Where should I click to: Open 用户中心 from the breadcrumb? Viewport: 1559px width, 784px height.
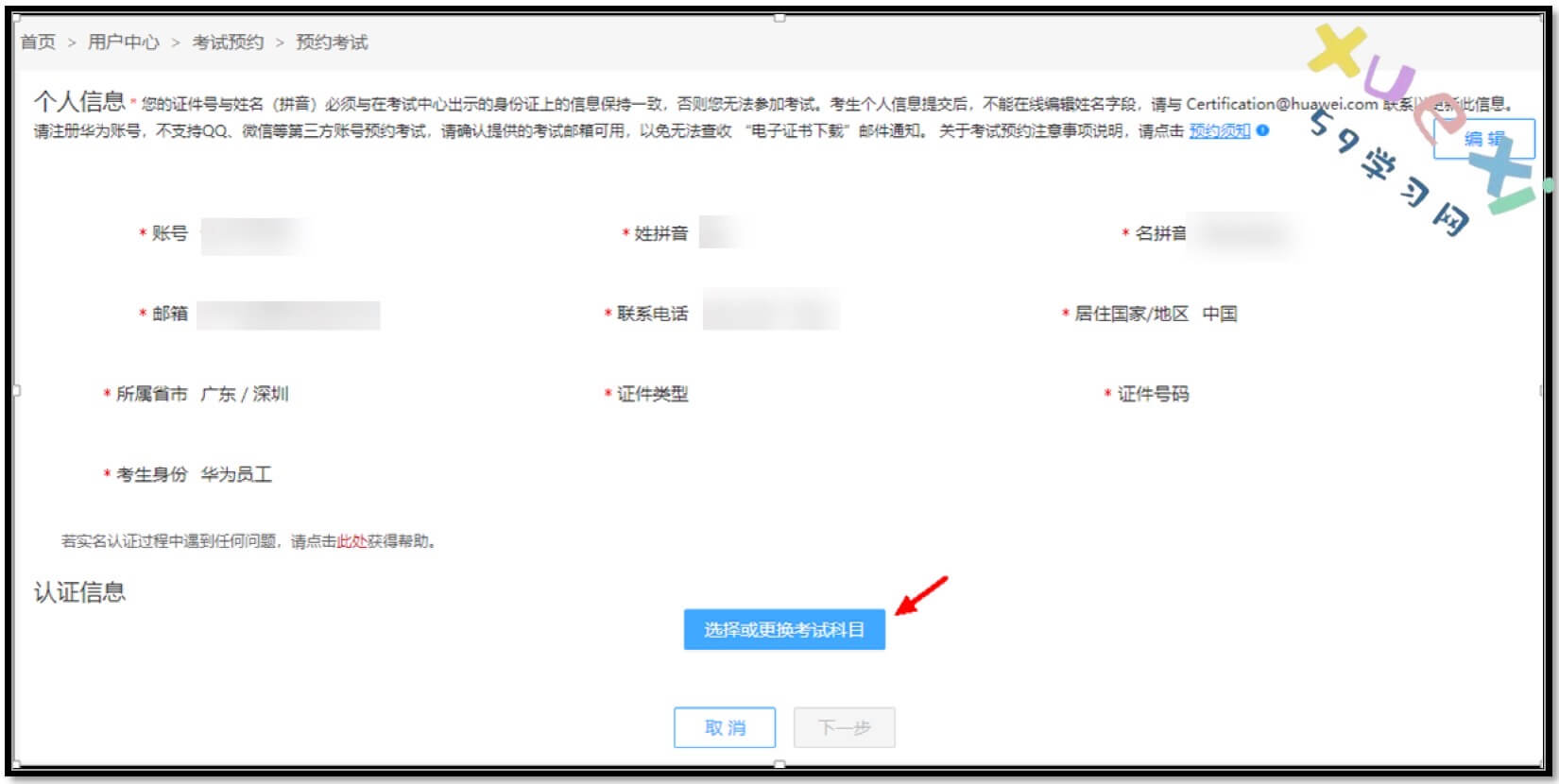tap(124, 42)
